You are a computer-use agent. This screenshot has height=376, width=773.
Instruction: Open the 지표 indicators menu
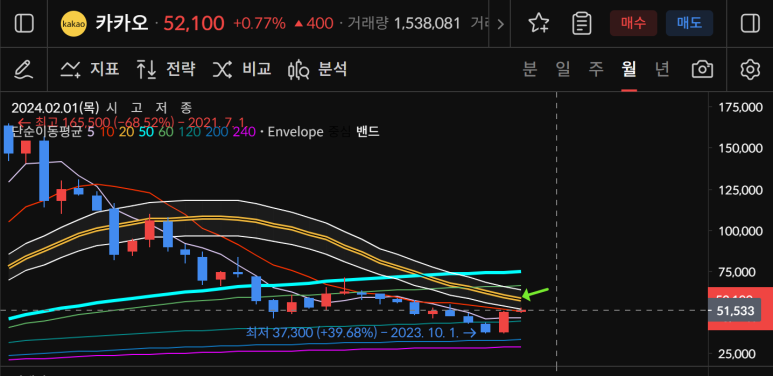[90, 69]
